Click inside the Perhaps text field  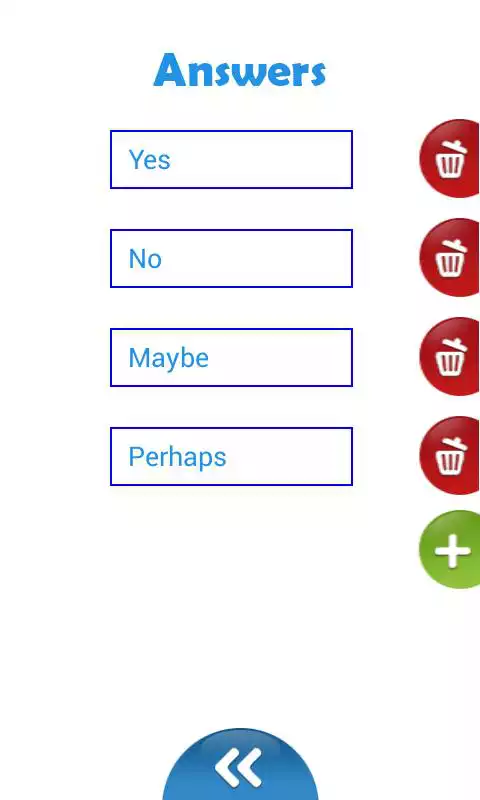point(231,457)
